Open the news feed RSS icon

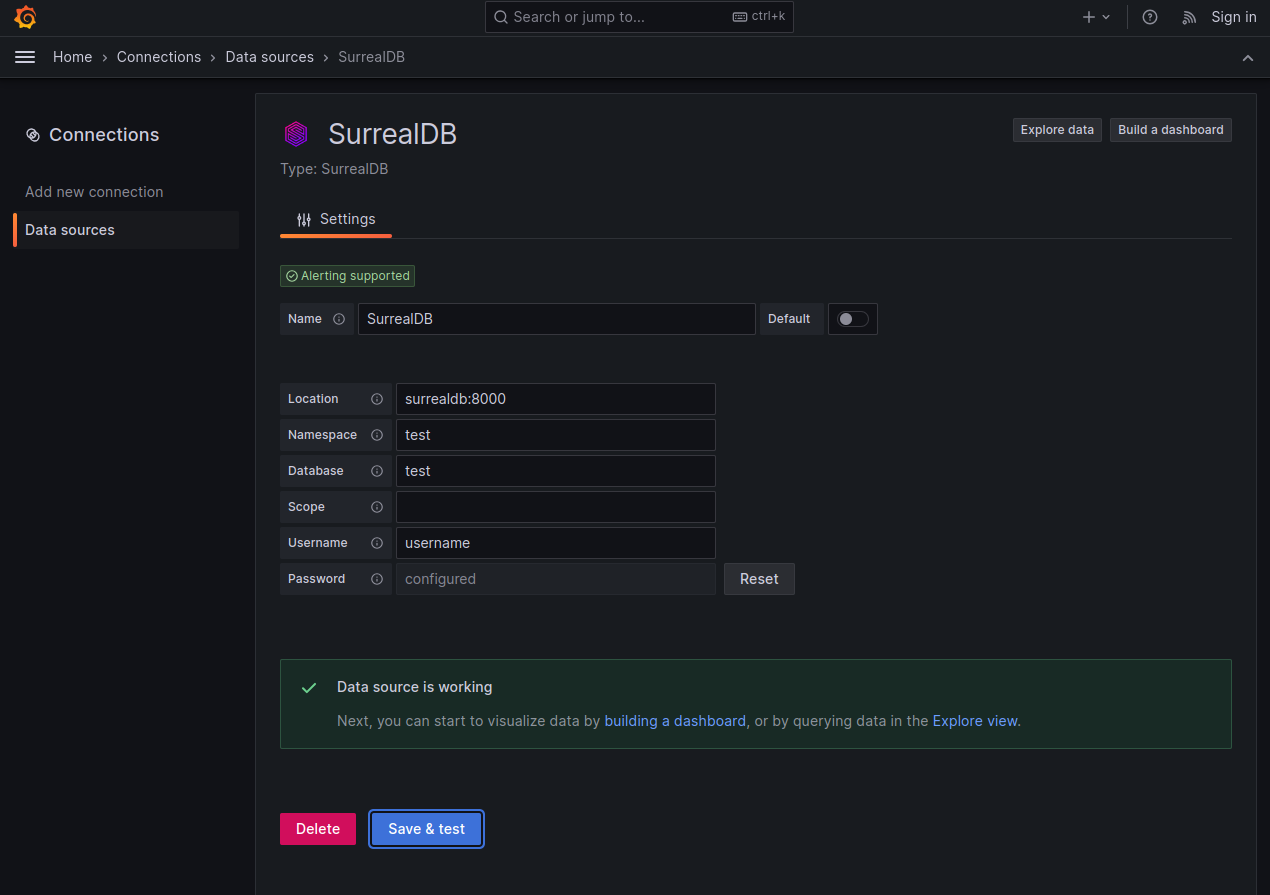[x=1189, y=17]
